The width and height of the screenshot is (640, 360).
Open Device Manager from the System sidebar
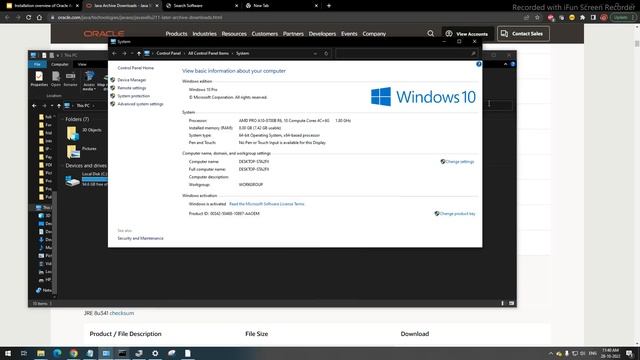131,80
